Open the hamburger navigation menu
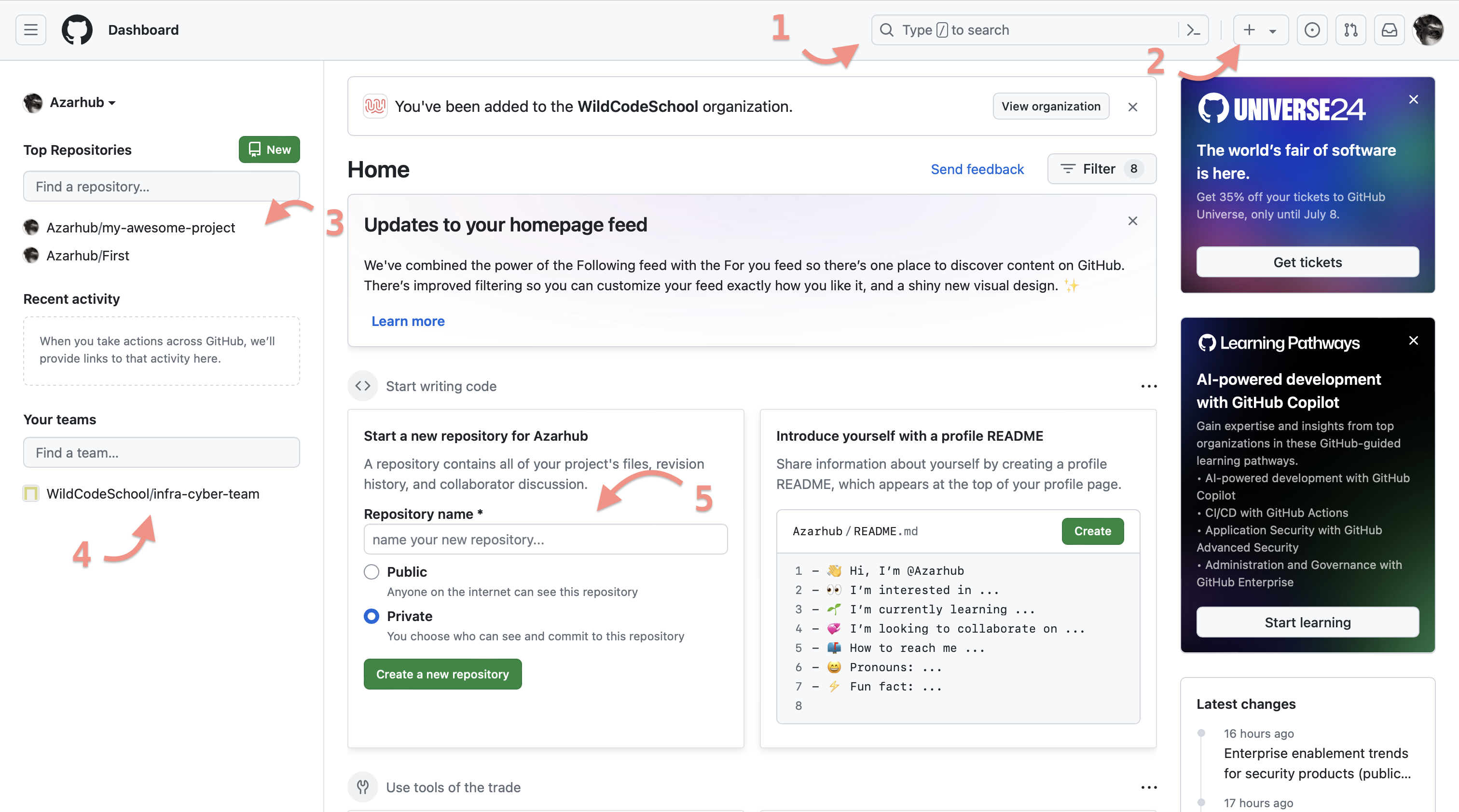This screenshot has width=1459, height=812. point(30,30)
